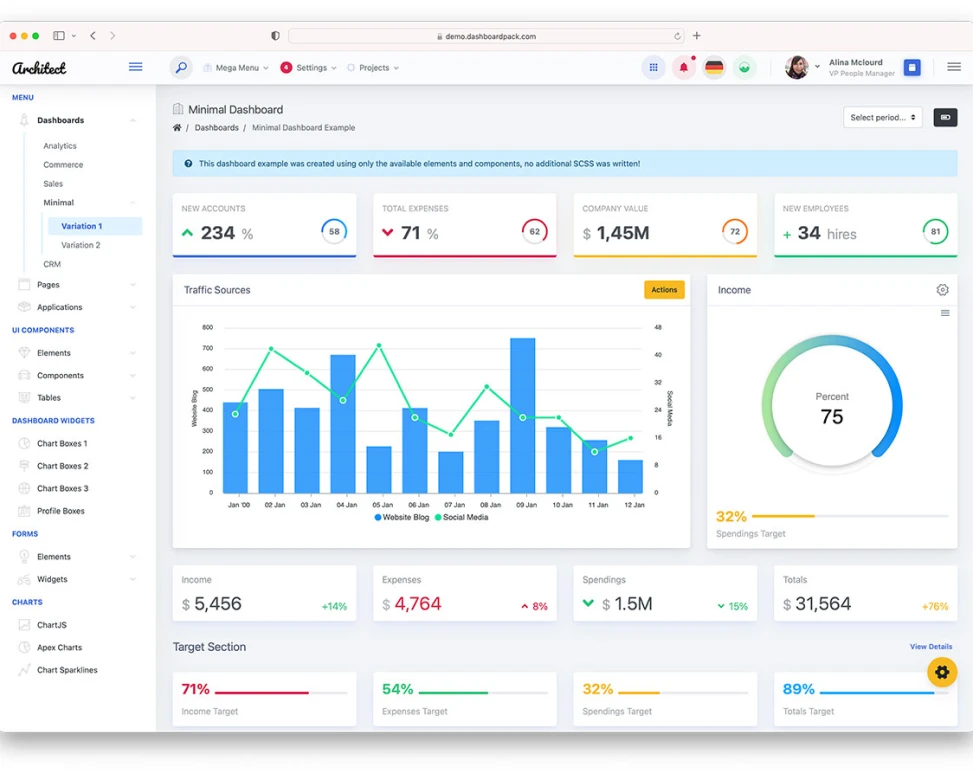Click the home icon in breadcrumb
This screenshot has height=774, width=973.
(177, 128)
